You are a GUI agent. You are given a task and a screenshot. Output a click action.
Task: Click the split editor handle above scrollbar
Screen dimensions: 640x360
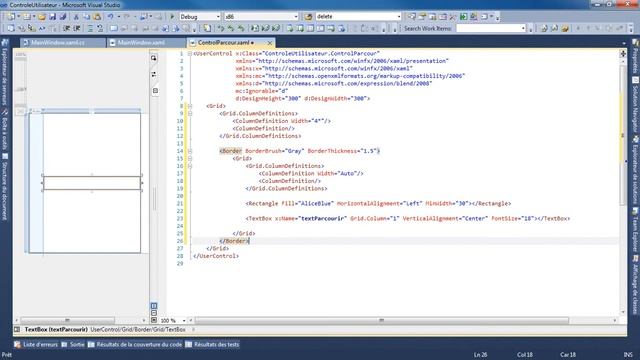click(x=623, y=53)
